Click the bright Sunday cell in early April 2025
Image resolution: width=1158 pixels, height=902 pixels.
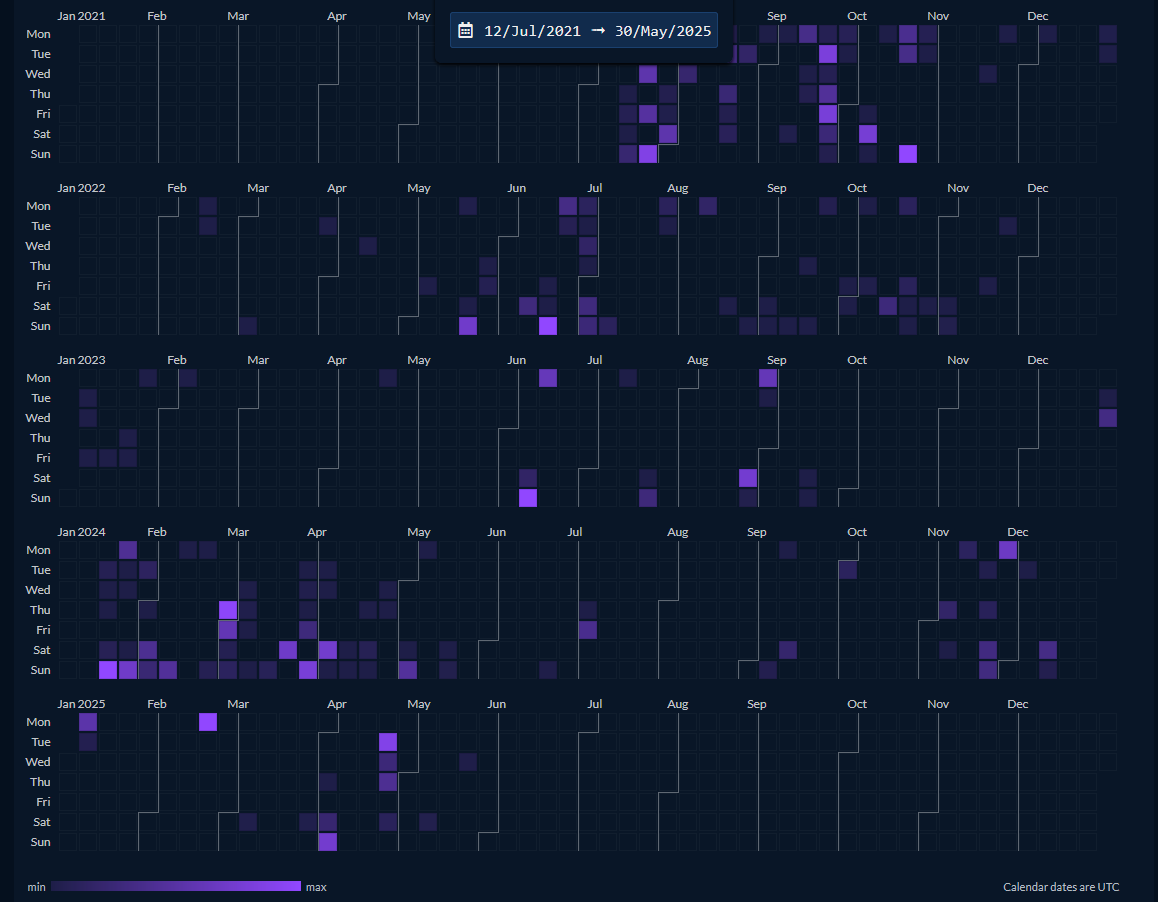pos(328,841)
